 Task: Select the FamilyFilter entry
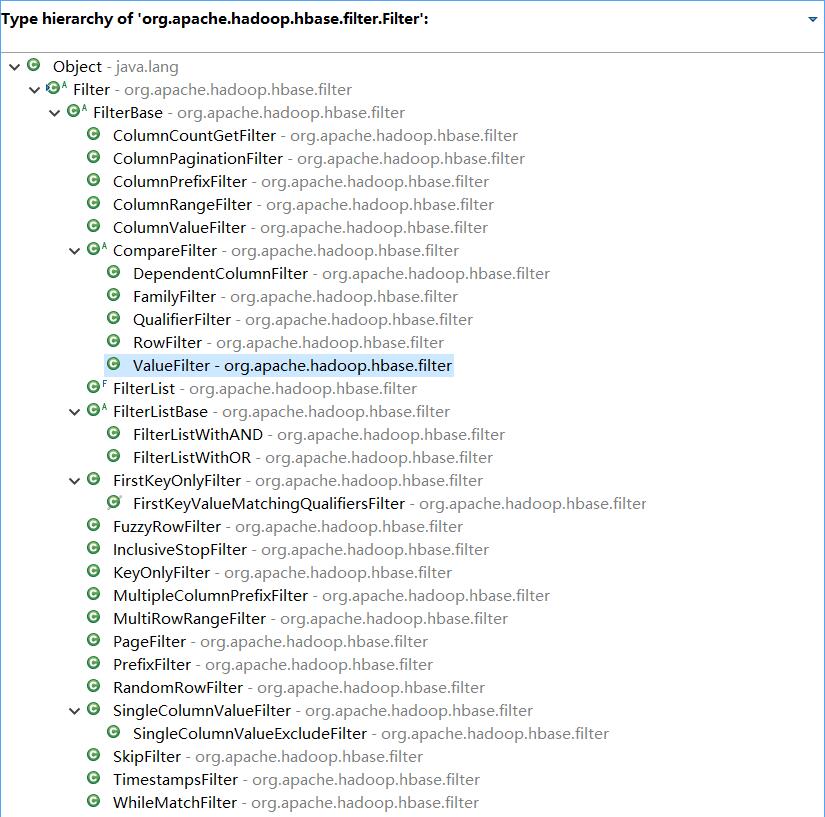[x=295, y=297]
